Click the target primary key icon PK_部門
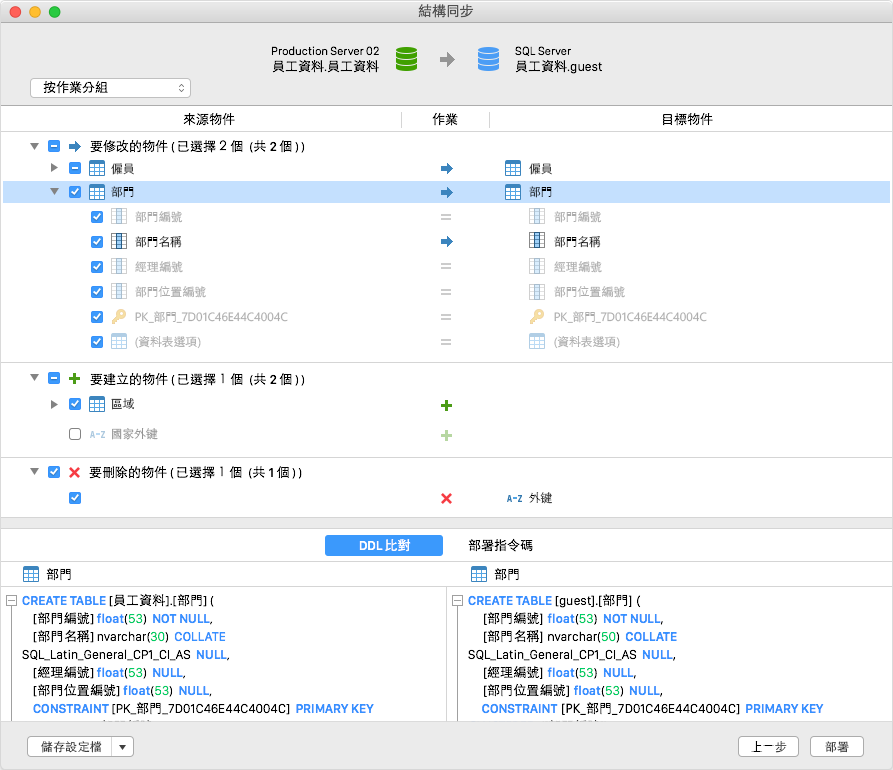 pos(537,316)
